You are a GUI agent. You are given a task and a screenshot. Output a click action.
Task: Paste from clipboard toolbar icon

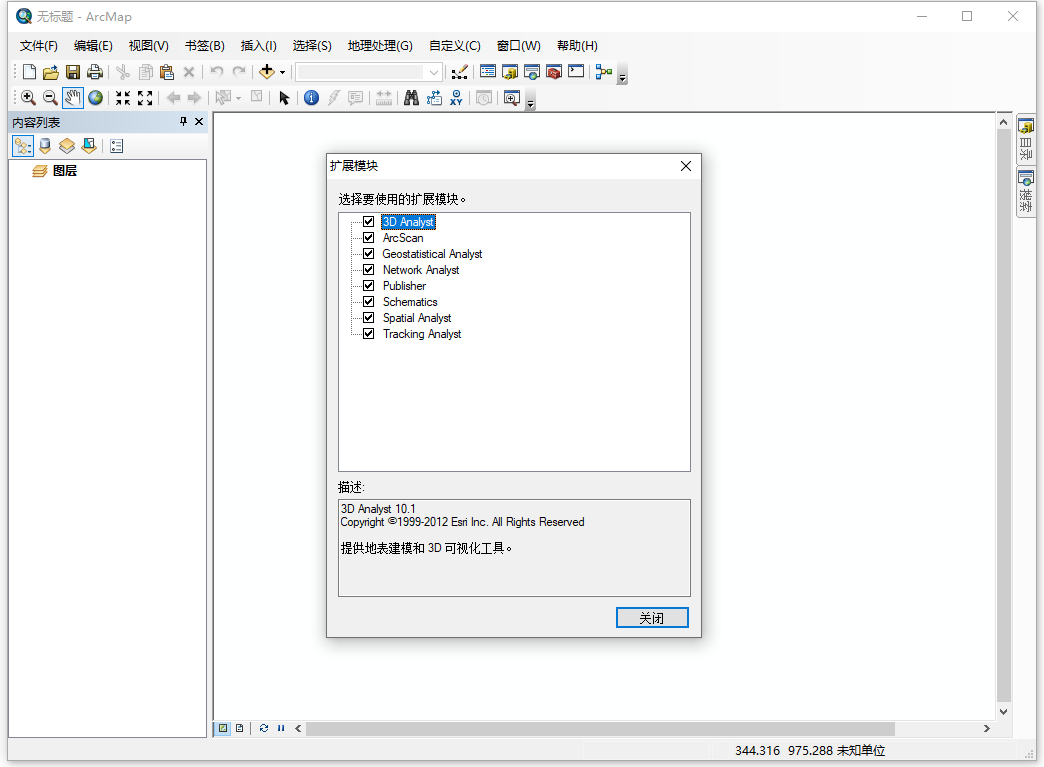[x=167, y=72]
